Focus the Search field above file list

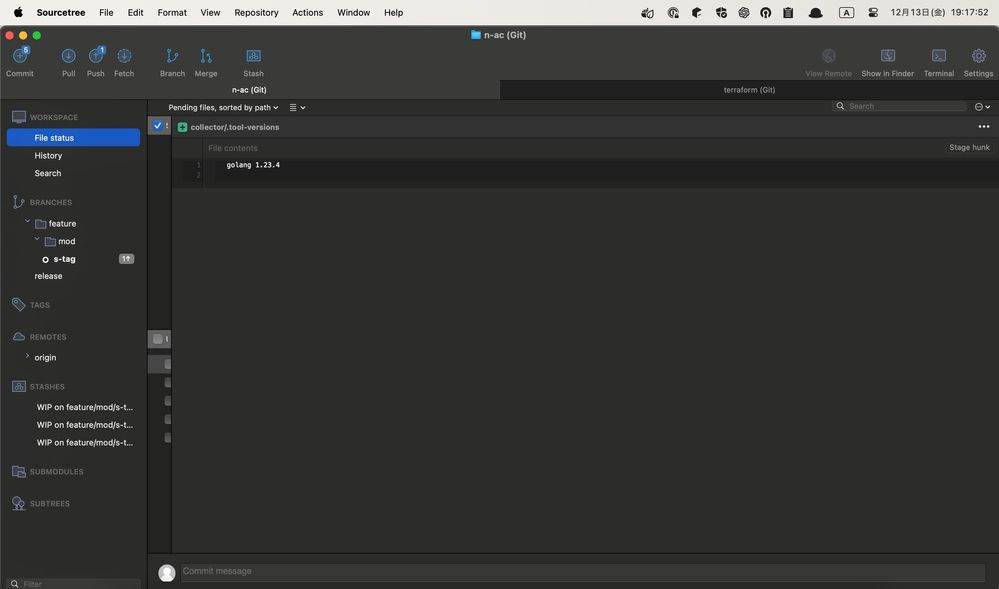pos(900,106)
